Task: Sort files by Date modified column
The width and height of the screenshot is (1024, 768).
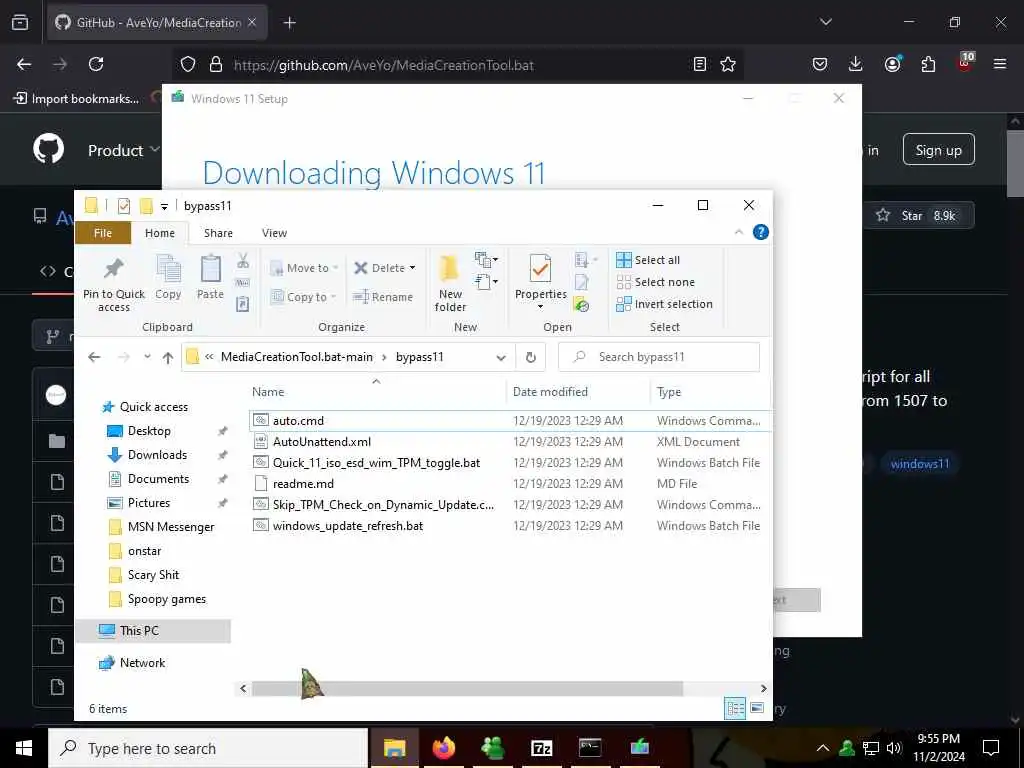Action: pos(550,392)
